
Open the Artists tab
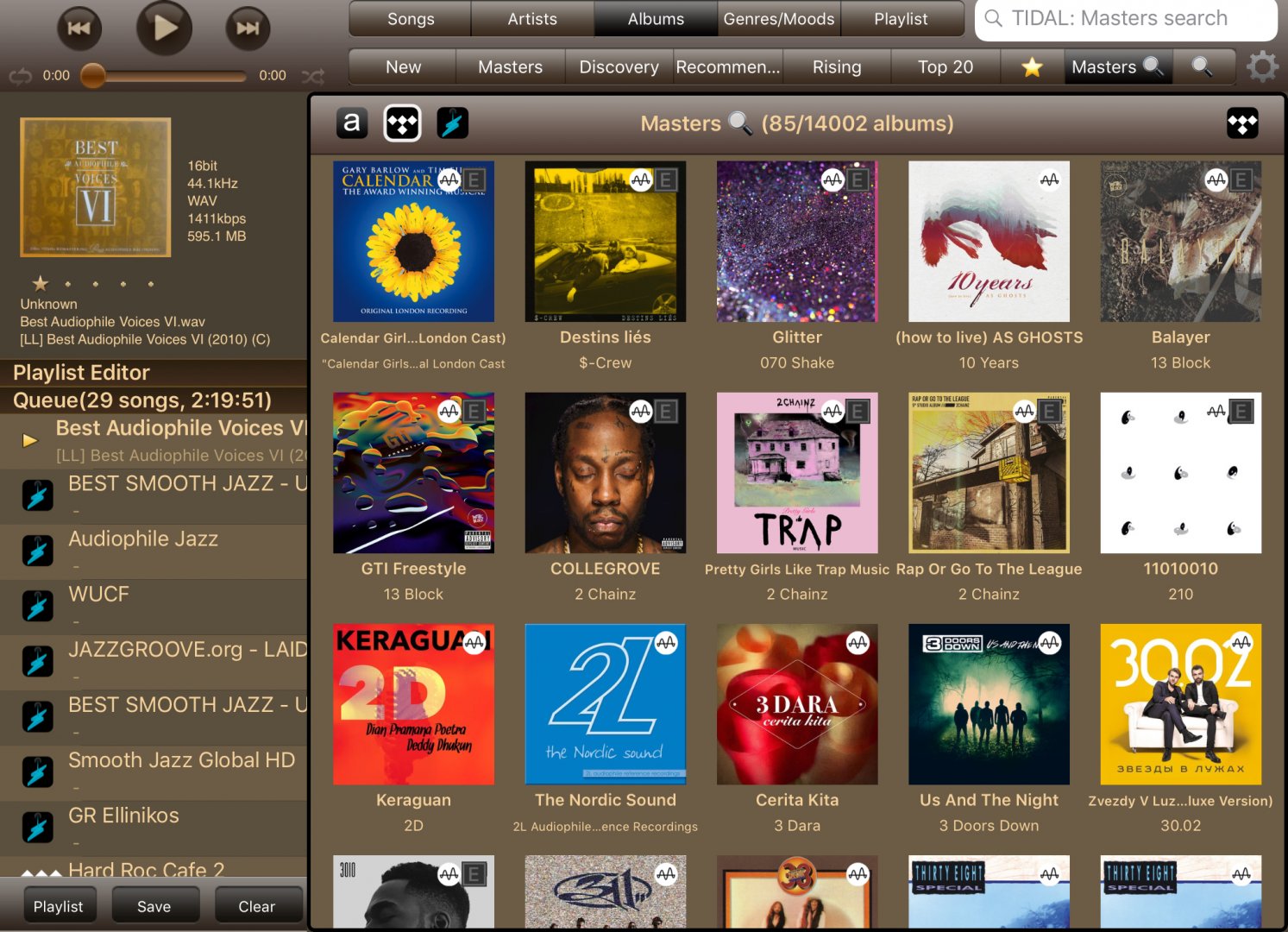532,19
